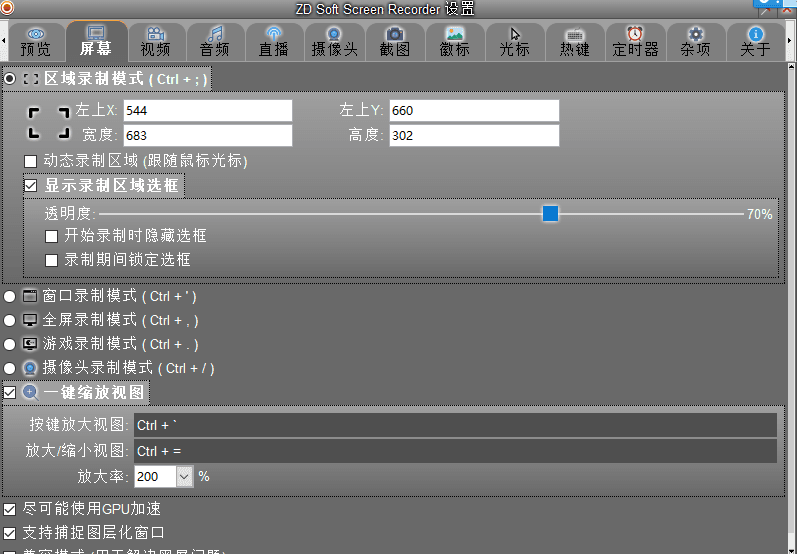The height and width of the screenshot is (554, 797).
Task: Uncheck 尽可能使用GPU加速 checkbox
Action: [10, 509]
